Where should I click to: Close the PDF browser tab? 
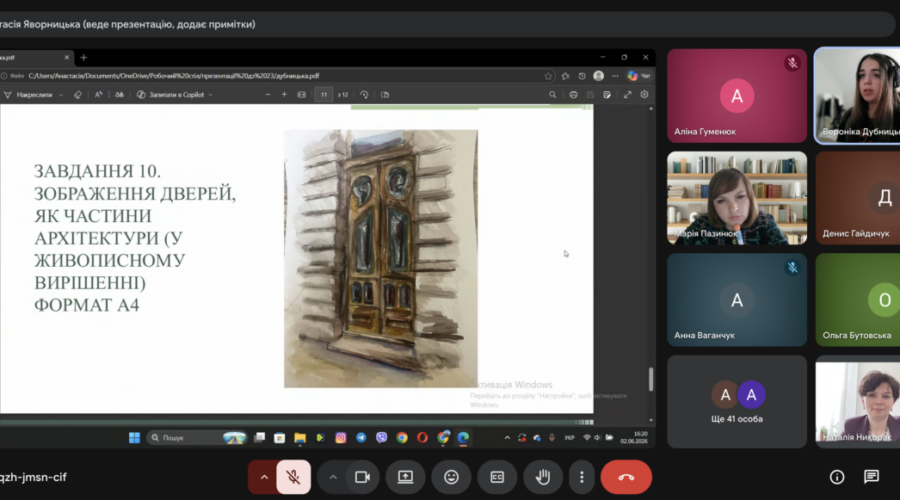(x=67, y=57)
